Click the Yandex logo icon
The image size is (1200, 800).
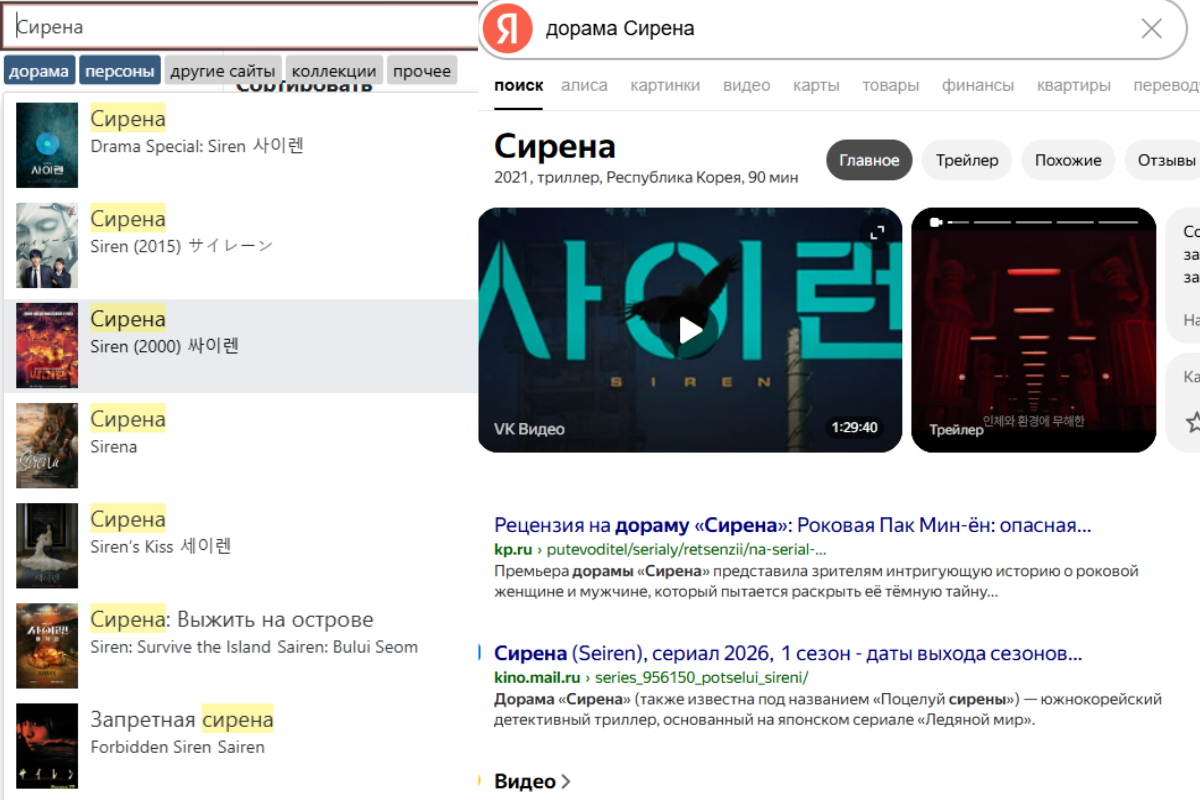point(507,29)
